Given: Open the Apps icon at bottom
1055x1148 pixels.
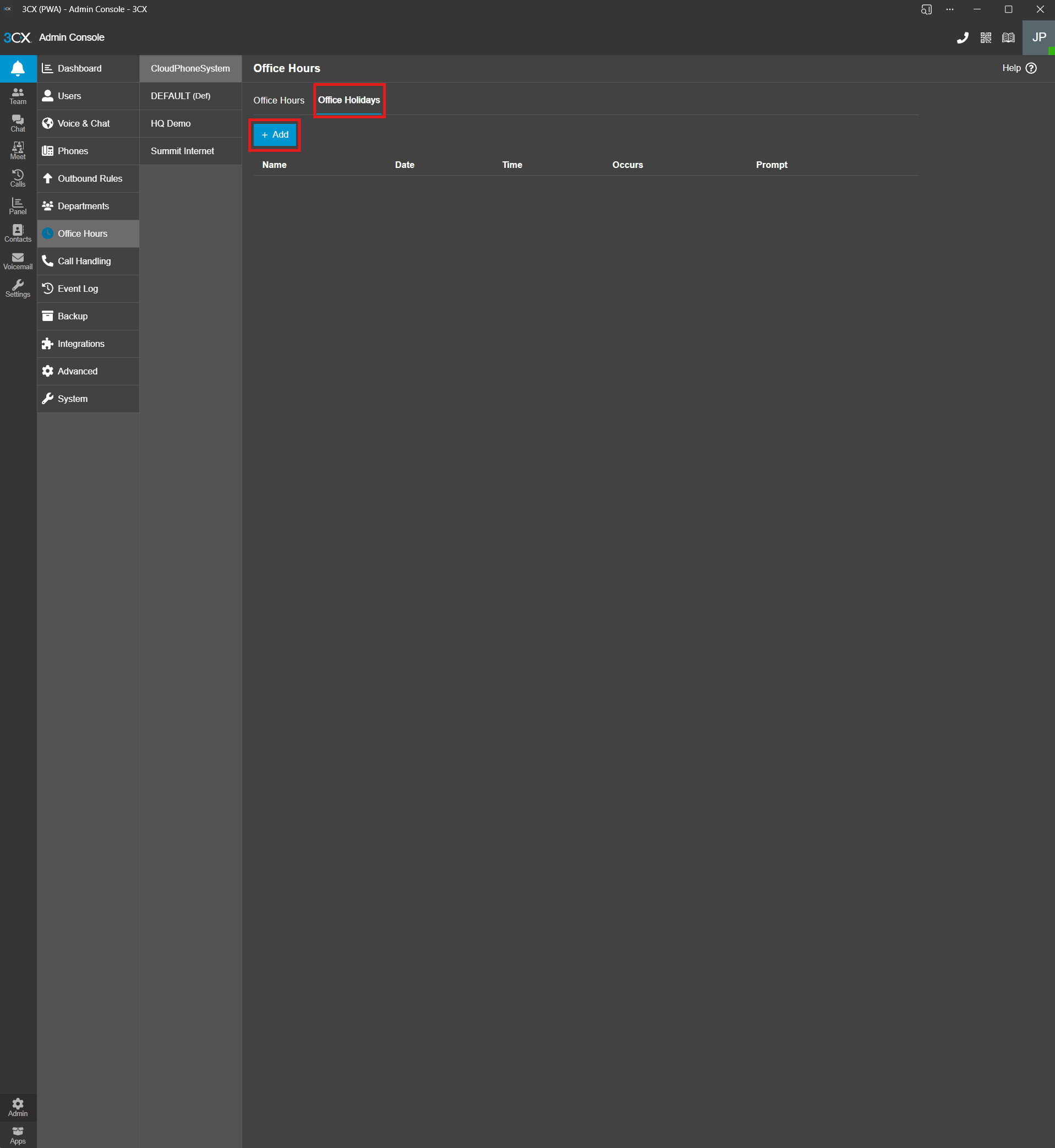Looking at the screenshot, I should tap(18, 1135).
